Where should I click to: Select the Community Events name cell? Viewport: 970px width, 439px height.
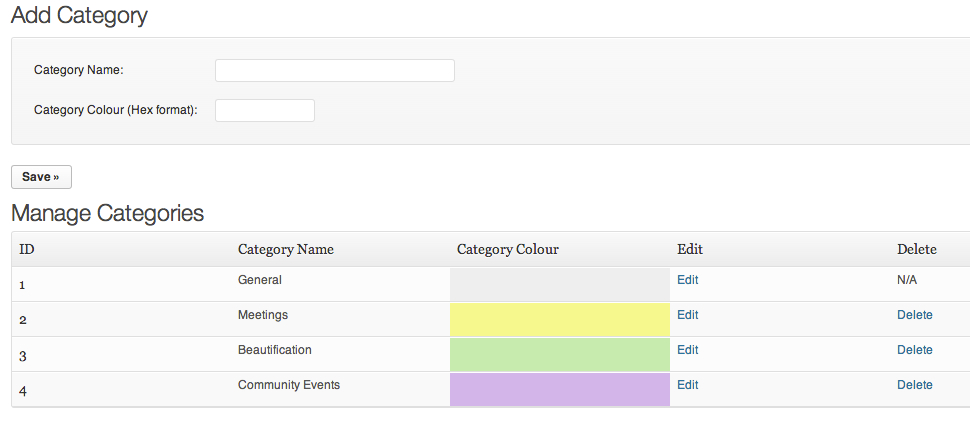click(289, 385)
